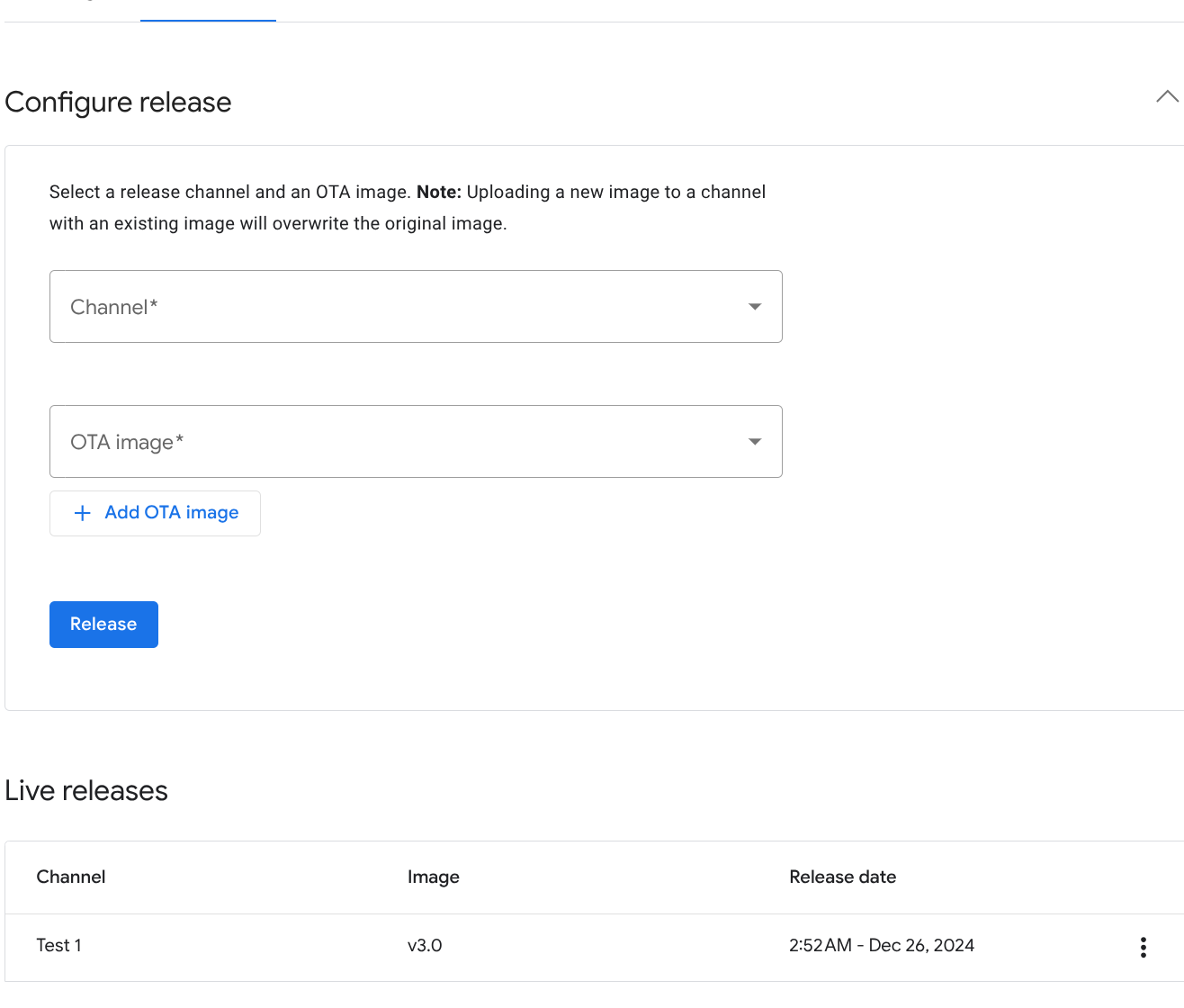Open the Channel dropdown field
This screenshot has height=1008, width=1184.
tap(396, 307)
